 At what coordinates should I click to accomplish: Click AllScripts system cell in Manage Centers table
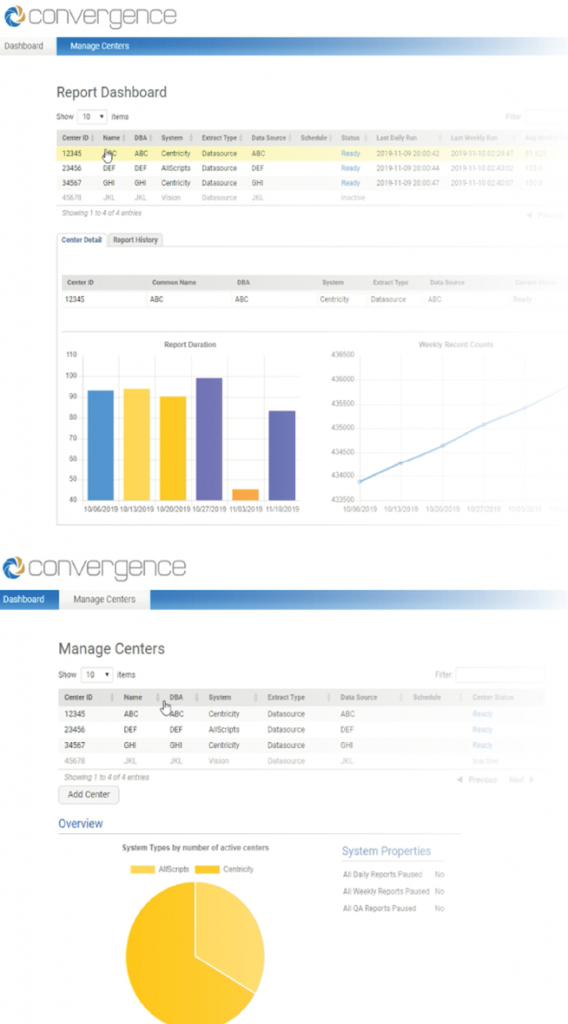click(224, 729)
